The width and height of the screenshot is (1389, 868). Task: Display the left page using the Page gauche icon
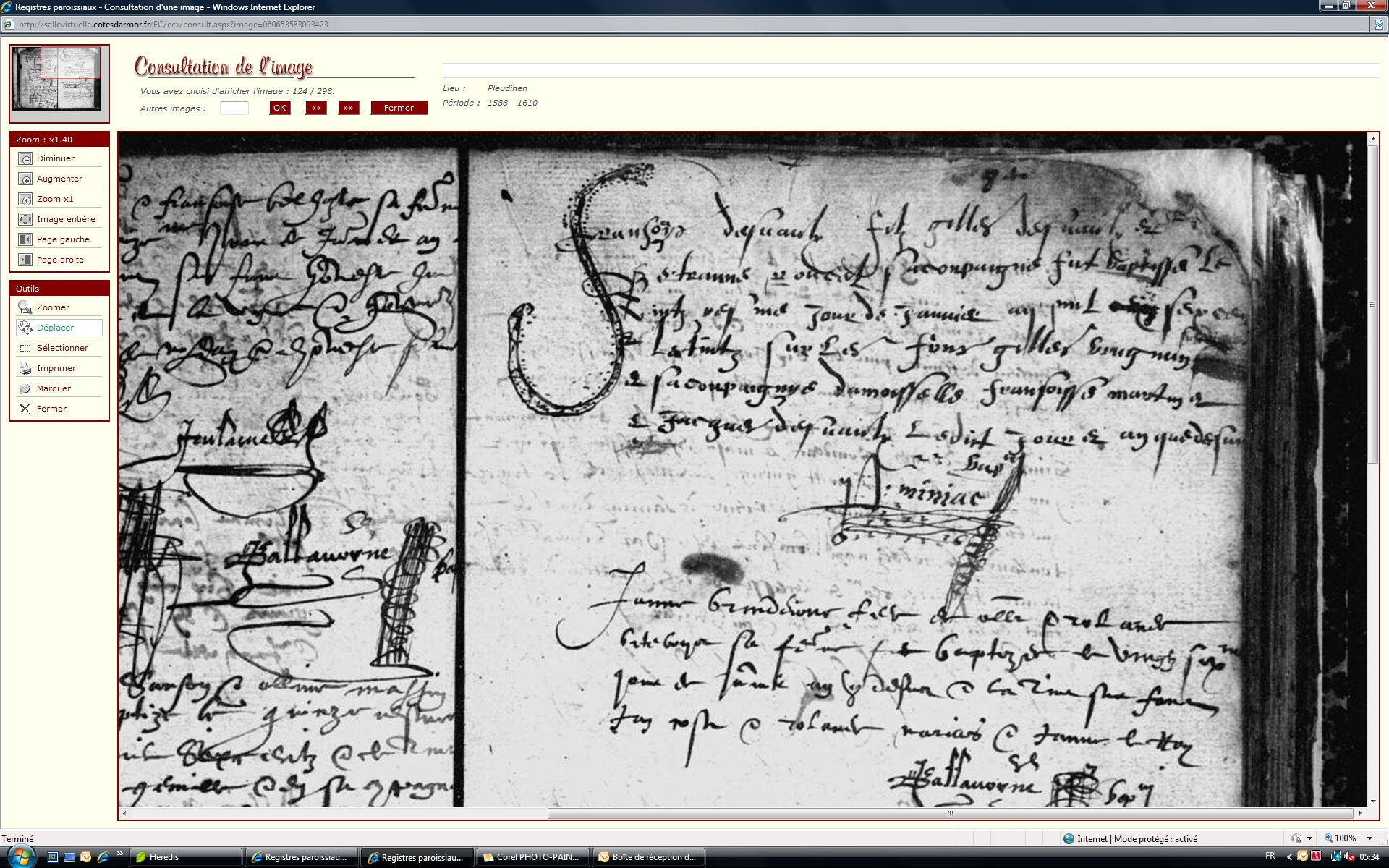[25, 240]
